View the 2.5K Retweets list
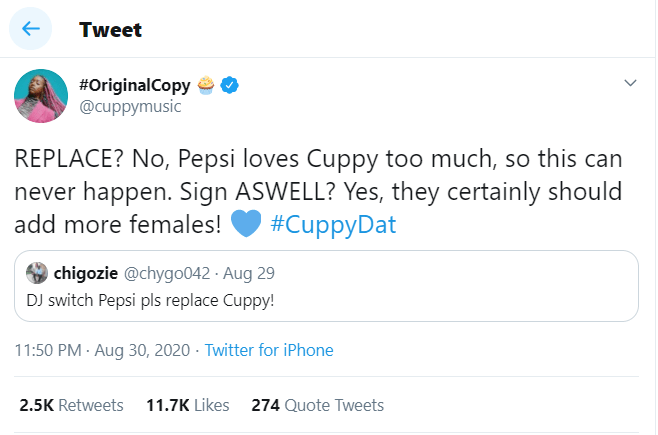Screen dimensions: 658x435 coord(71,405)
